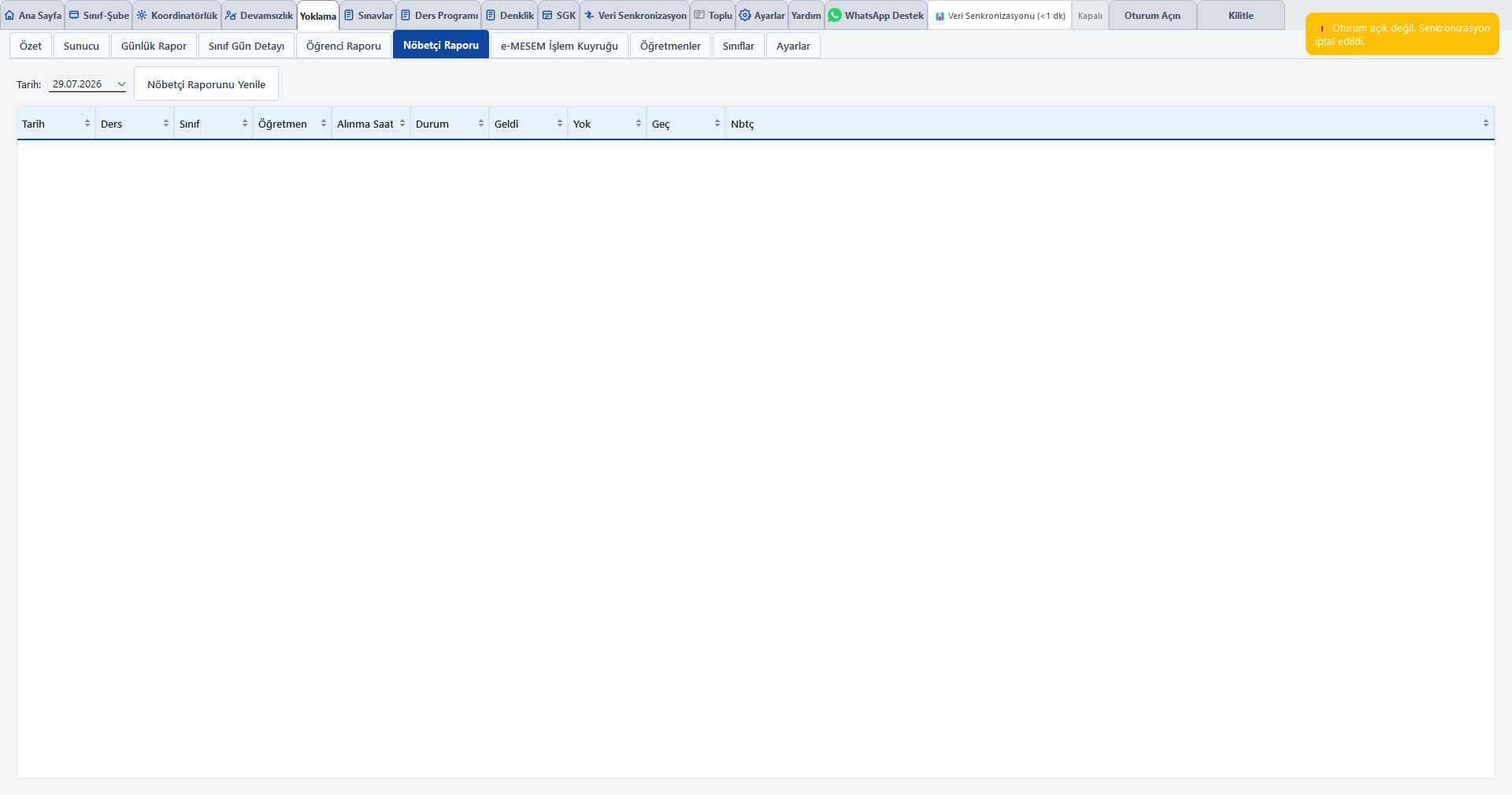Click the Kapalı status label
Viewport: 1512px width, 795px height.
(1090, 16)
